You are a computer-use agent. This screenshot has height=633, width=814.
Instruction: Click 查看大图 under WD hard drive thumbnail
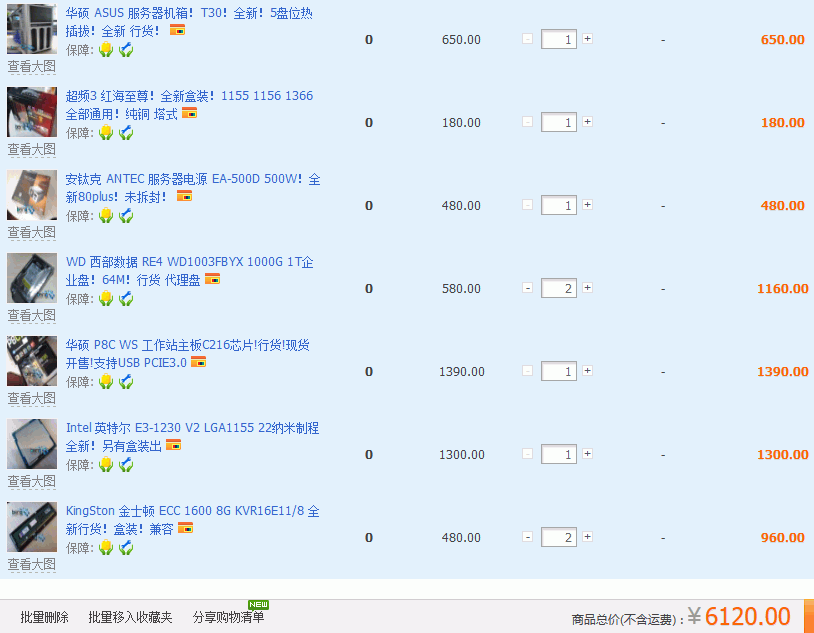pos(32,315)
